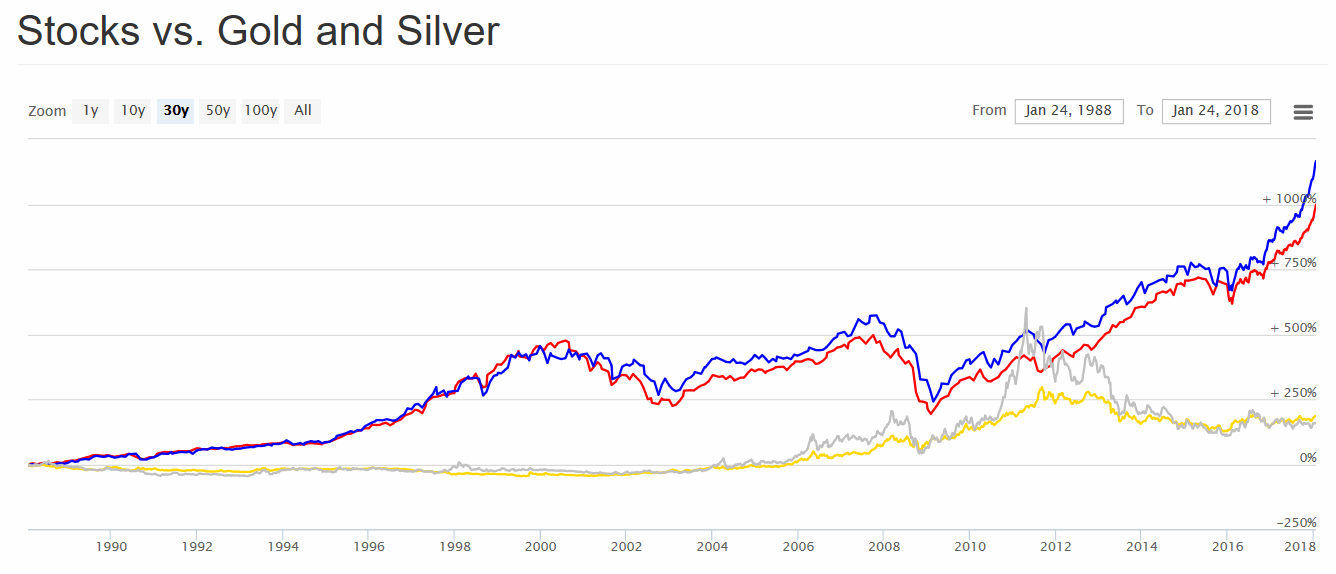Switch zoom to 50y
The height and width of the screenshot is (574, 1336).
[x=218, y=111]
